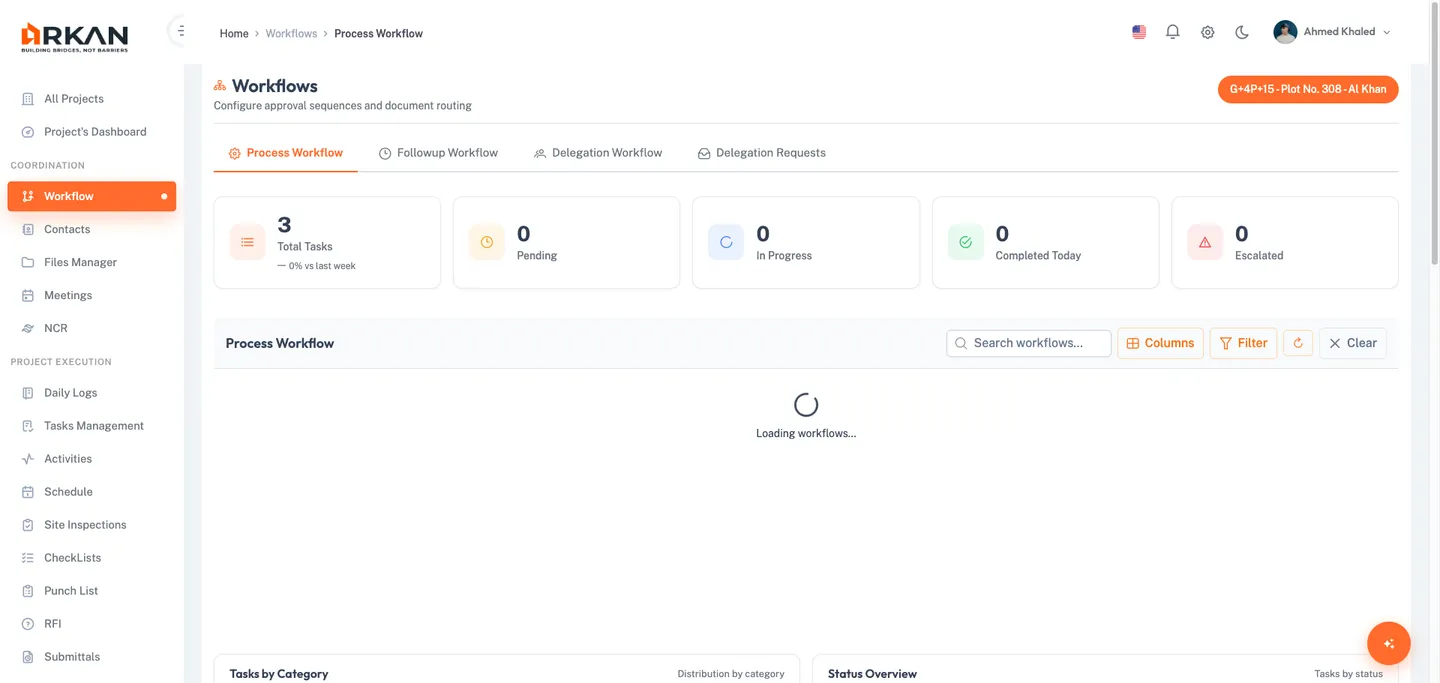Click the magnifier icon in the search bar
1440x683 pixels.
[x=960, y=343]
